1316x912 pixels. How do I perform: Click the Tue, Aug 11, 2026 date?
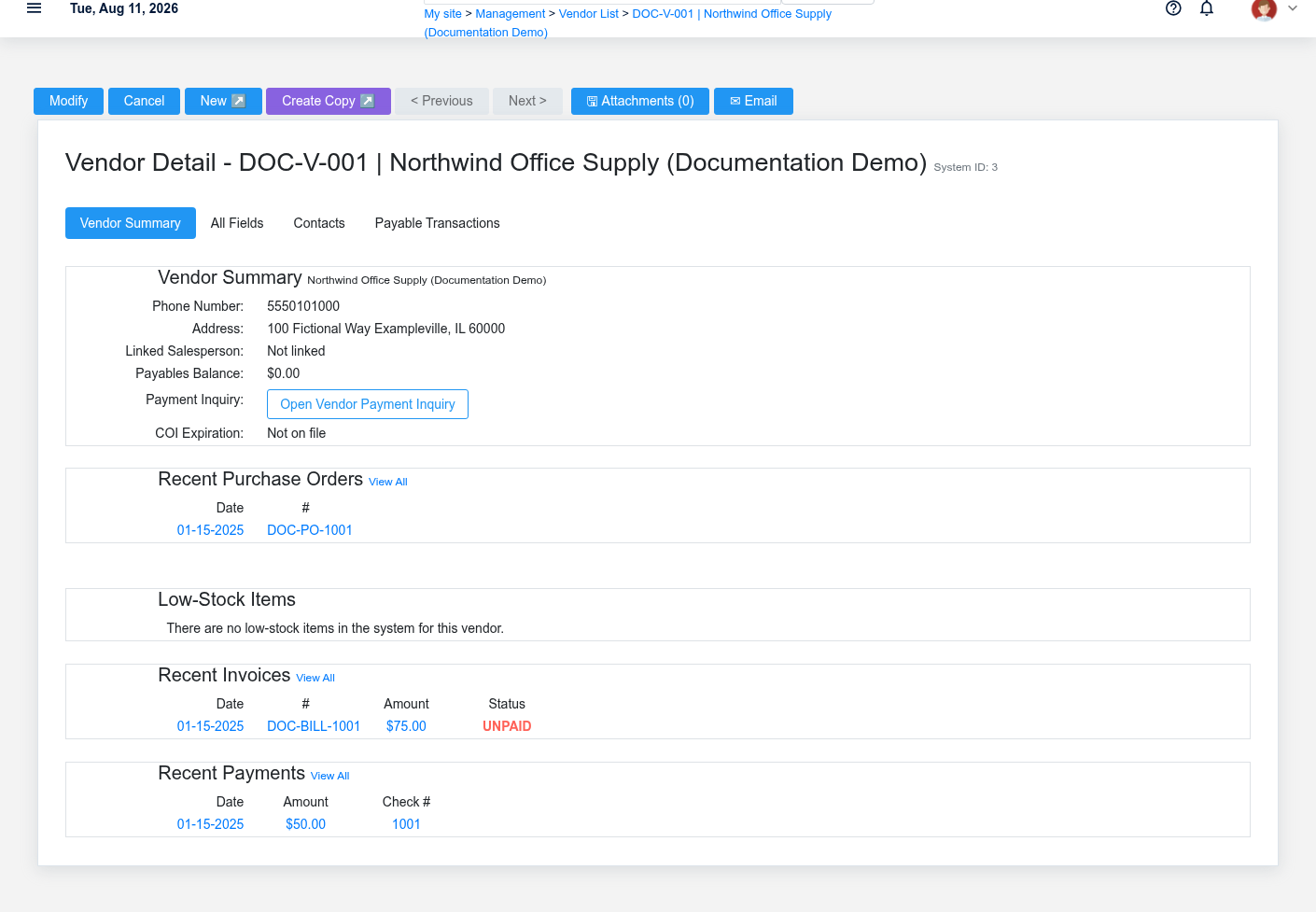pyautogui.click(x=124, y=8)
